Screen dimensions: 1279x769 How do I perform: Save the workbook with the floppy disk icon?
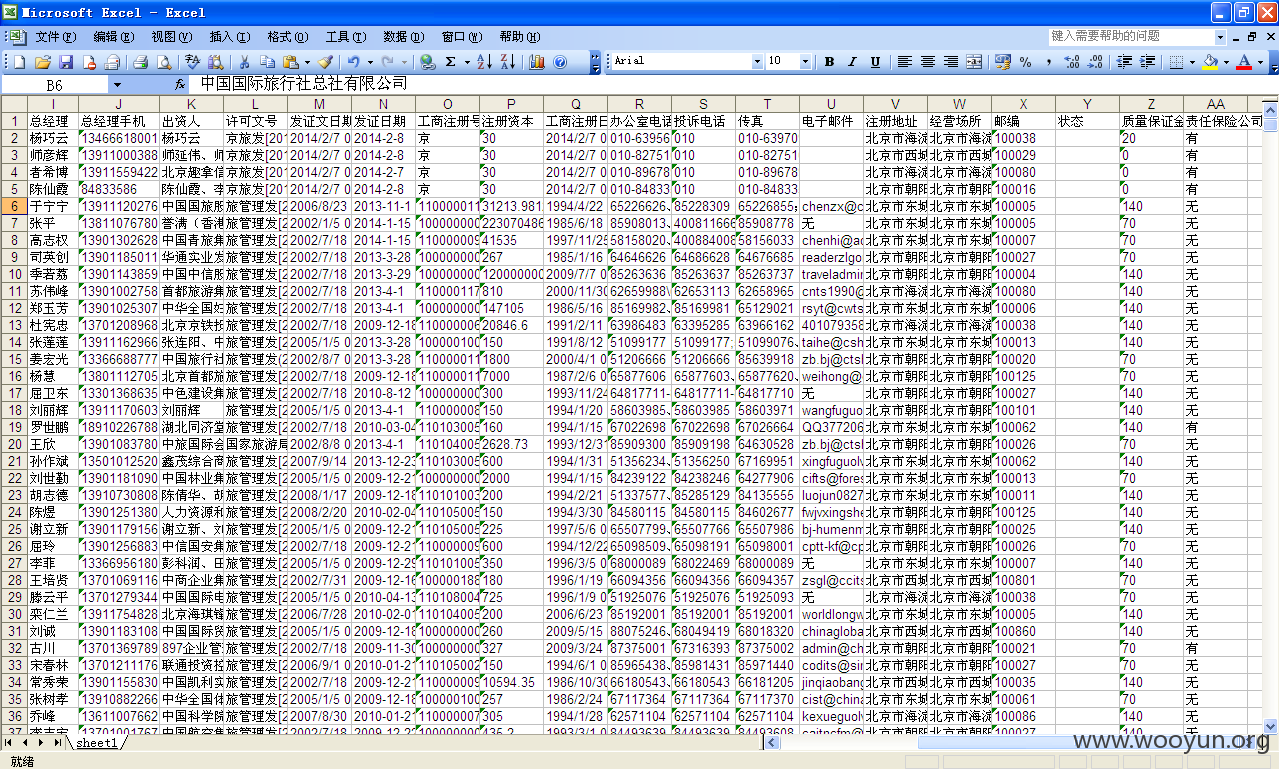coord(66,62)
